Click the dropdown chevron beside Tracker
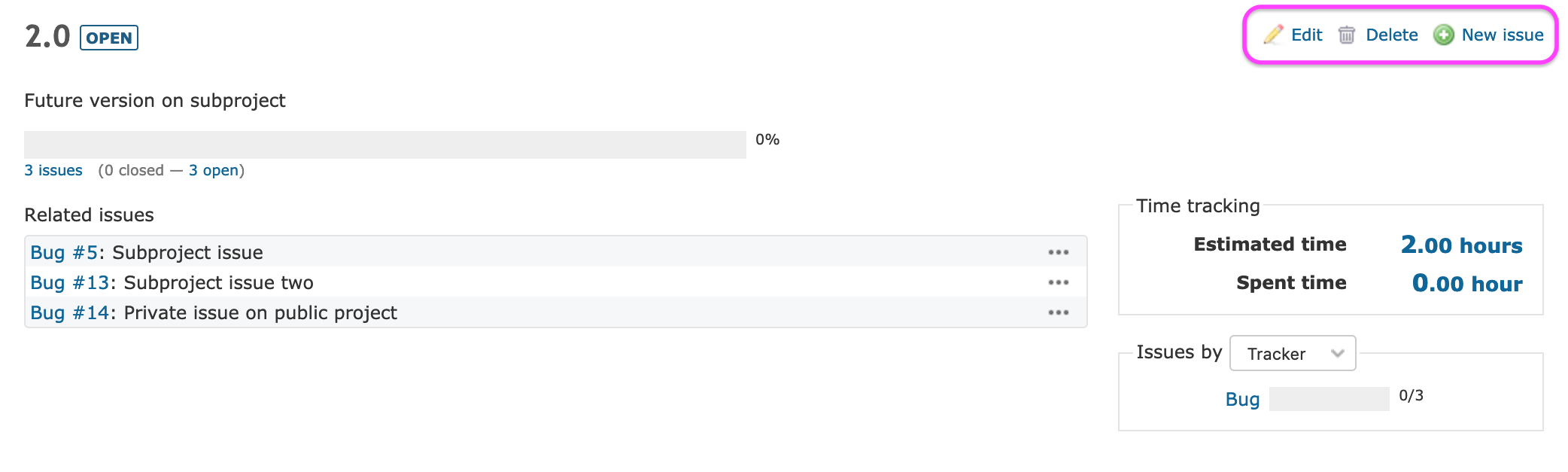The image size is (1568, 472). click(1337, 353)
